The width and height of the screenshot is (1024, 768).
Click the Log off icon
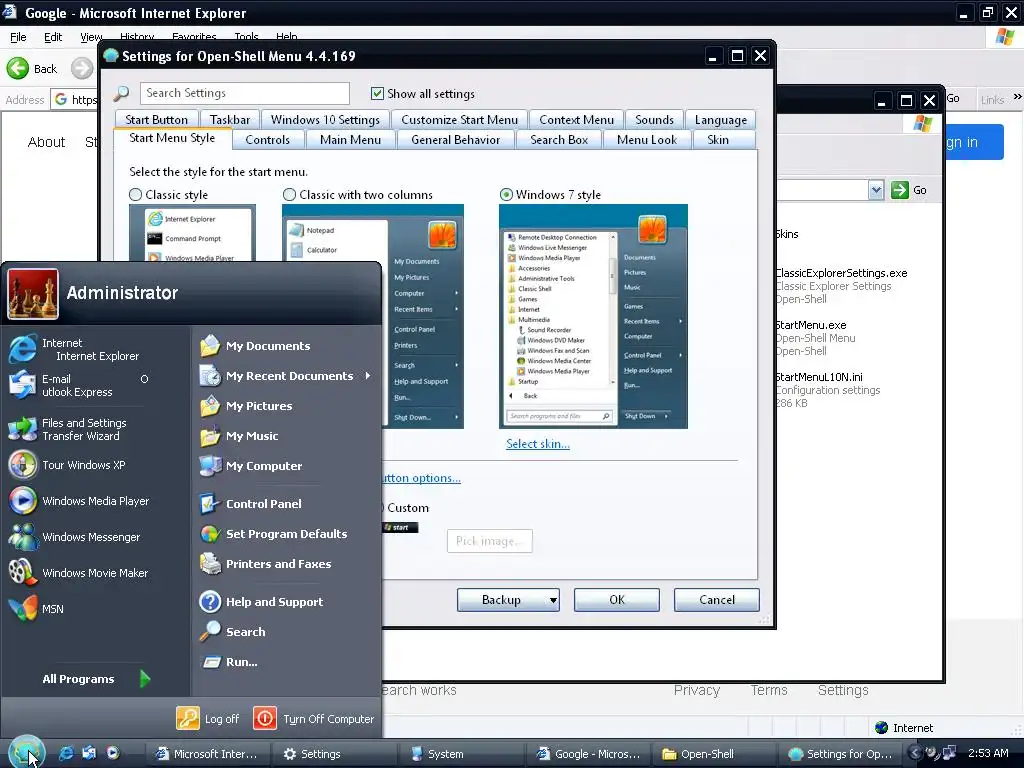(x=188, y=718)
